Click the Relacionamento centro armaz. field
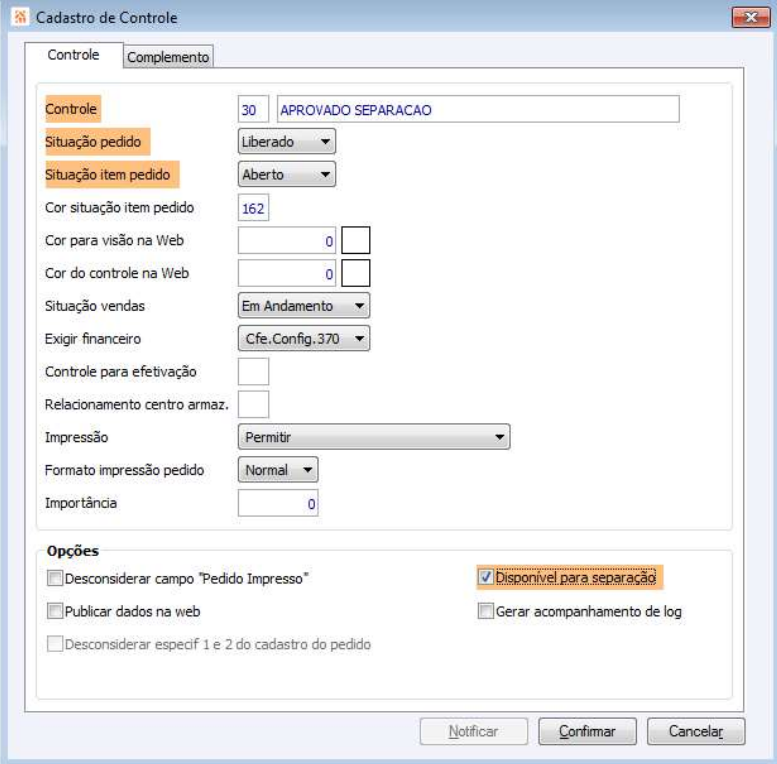The height and width of the screenshot is (764, 777). pos(253,404)
